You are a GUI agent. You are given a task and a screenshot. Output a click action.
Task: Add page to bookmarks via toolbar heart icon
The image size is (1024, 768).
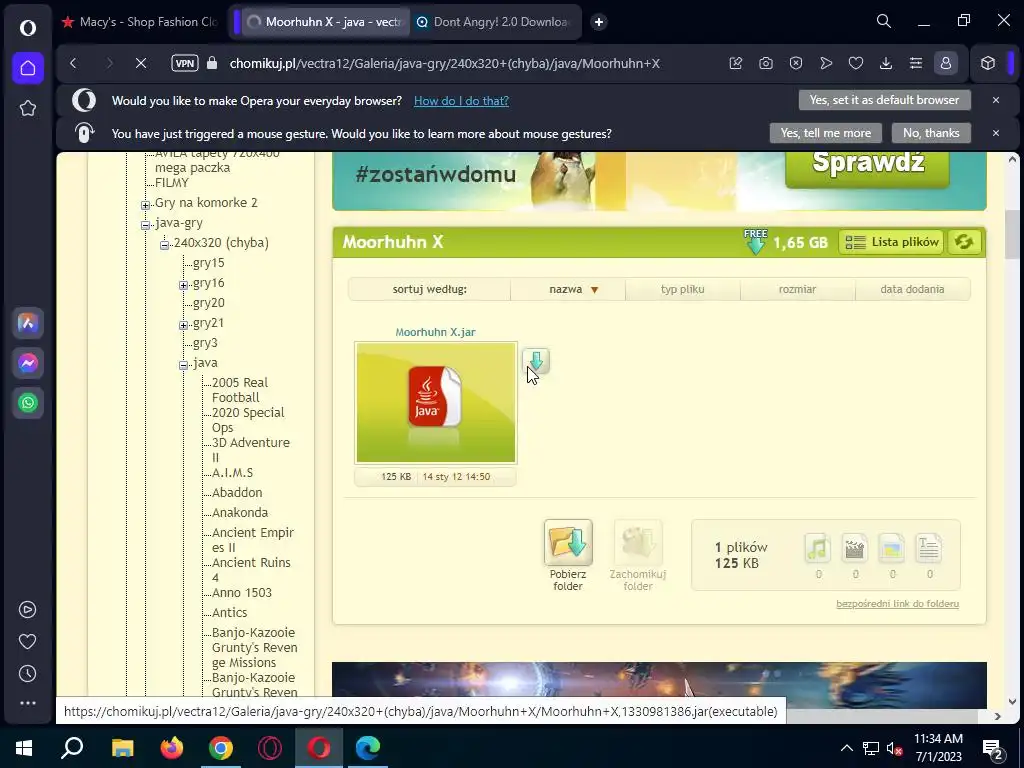point(856,63)
